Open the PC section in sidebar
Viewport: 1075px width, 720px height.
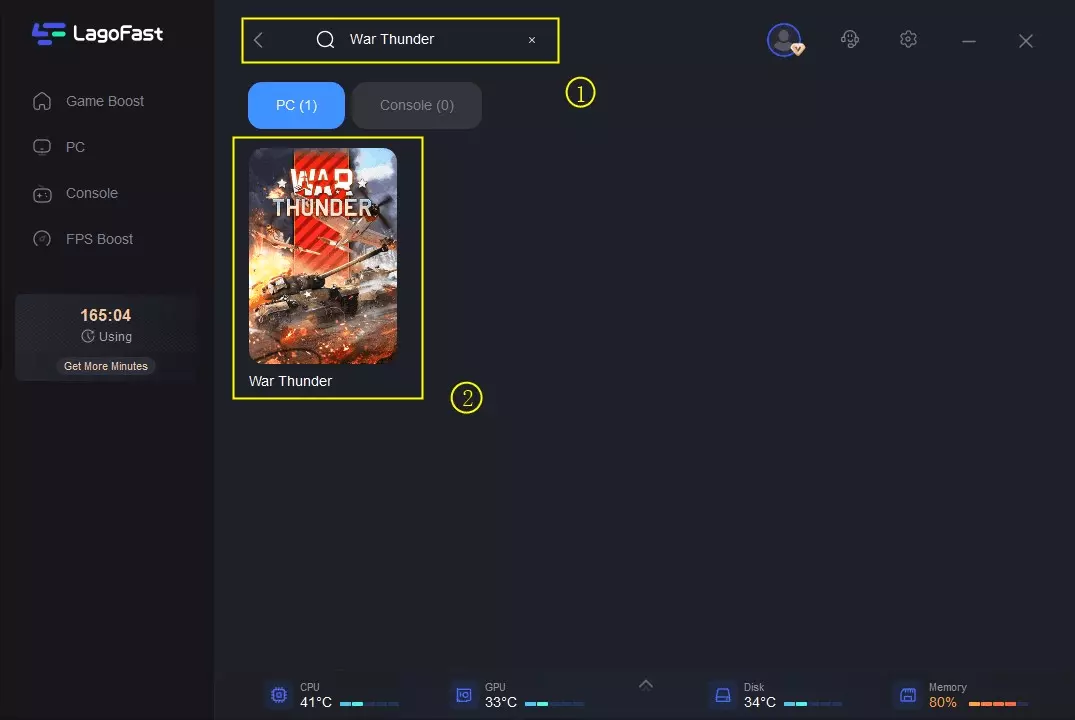click(x=59, y=147)
